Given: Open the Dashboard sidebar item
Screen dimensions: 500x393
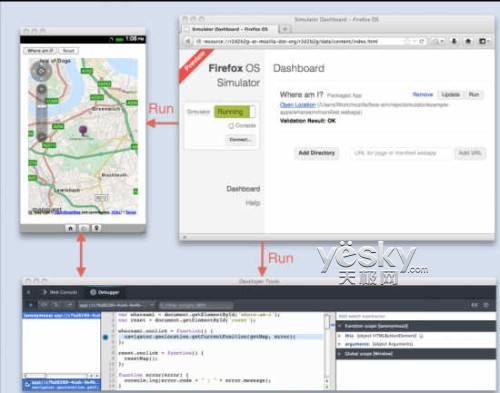Looking at the screenshot, I should 243,189.
